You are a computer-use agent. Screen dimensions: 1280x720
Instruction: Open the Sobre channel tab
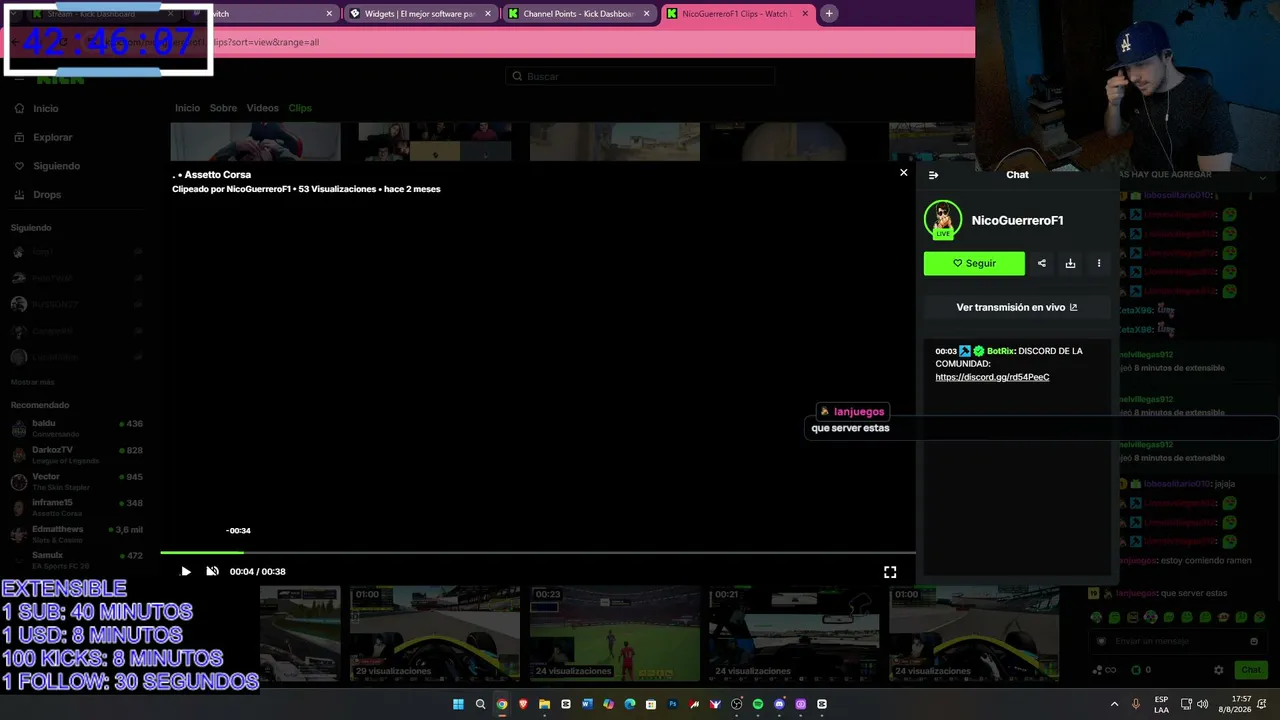(223, 108)
